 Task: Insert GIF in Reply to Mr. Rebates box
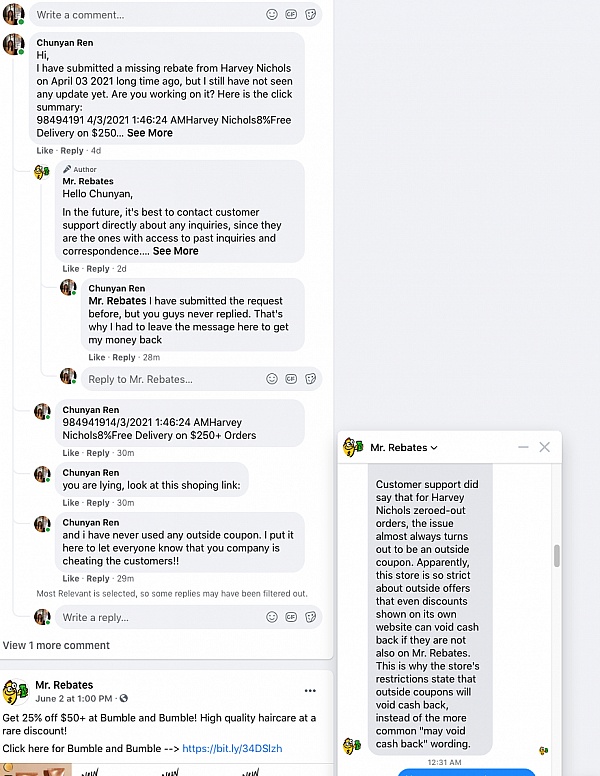(291, 379)
